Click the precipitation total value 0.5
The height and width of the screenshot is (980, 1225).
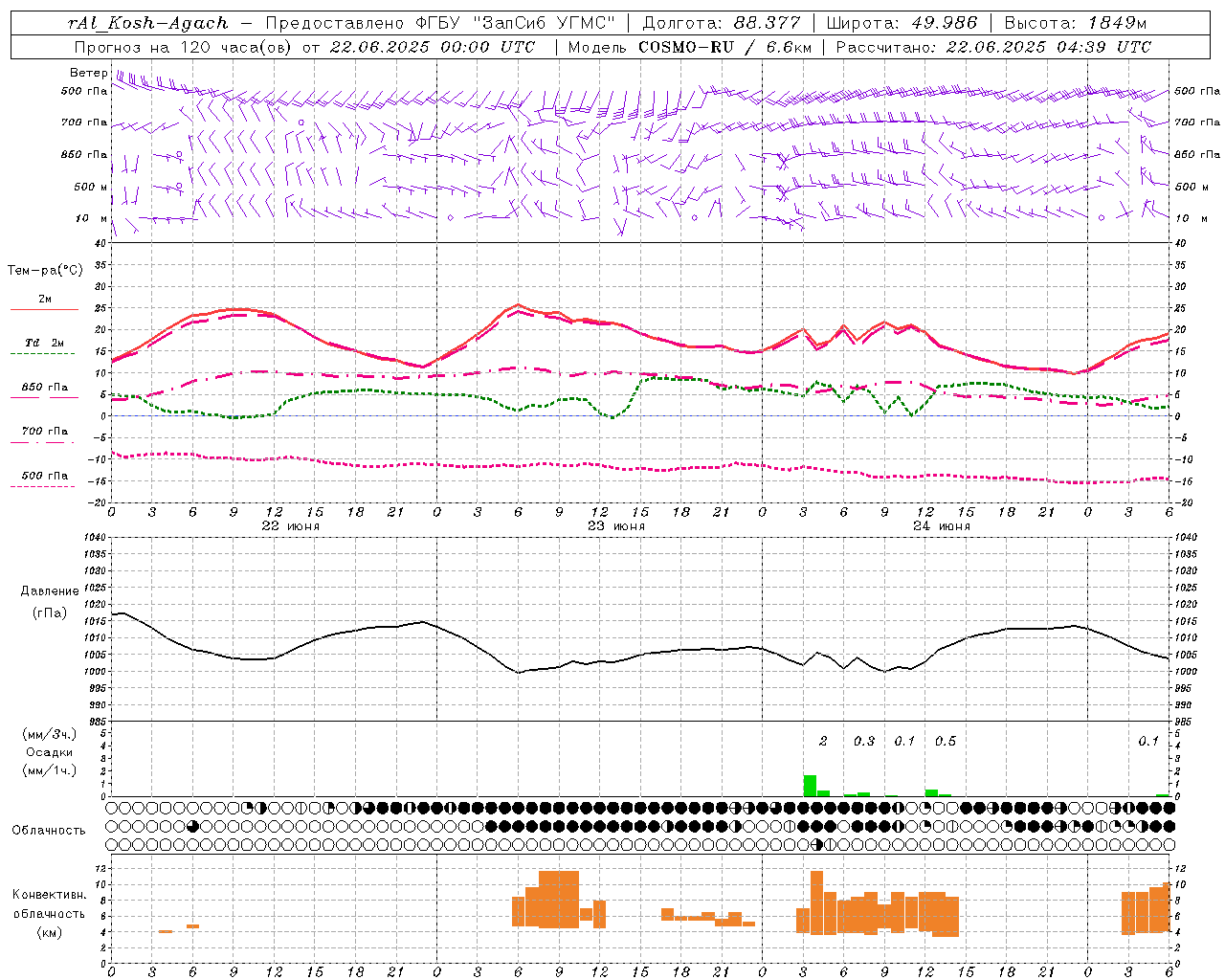[x=946, y=741]
